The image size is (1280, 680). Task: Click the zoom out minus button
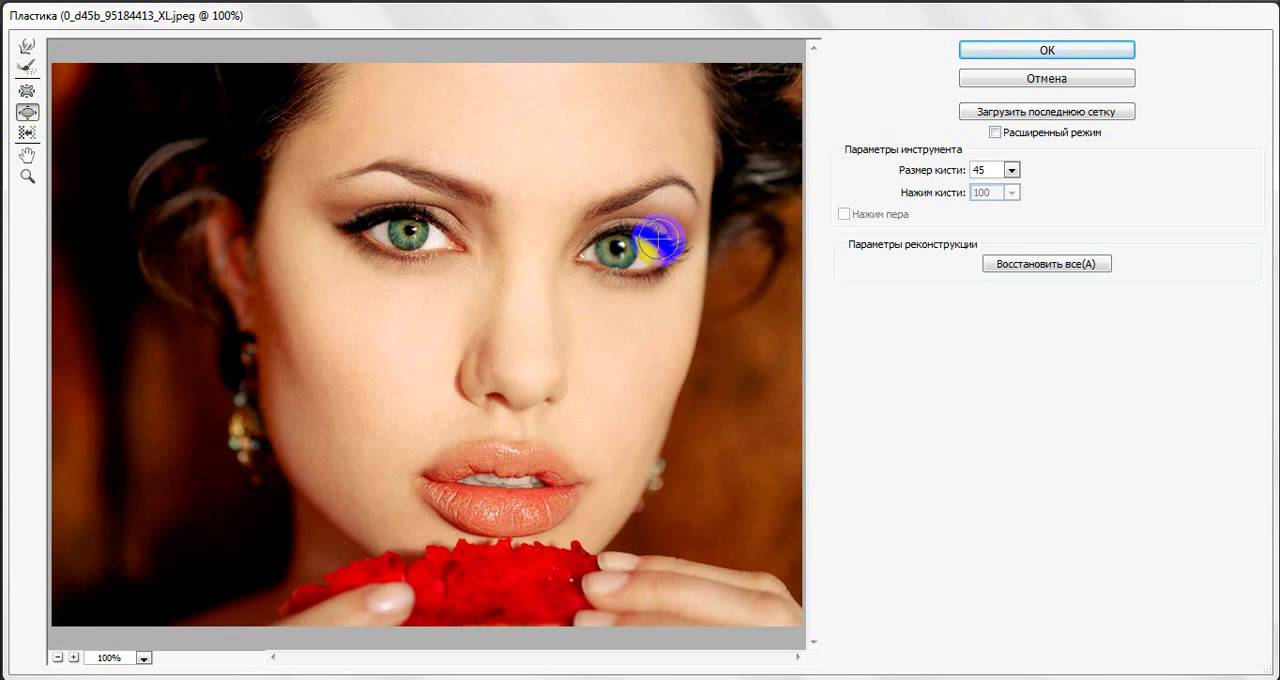point(58,657)
